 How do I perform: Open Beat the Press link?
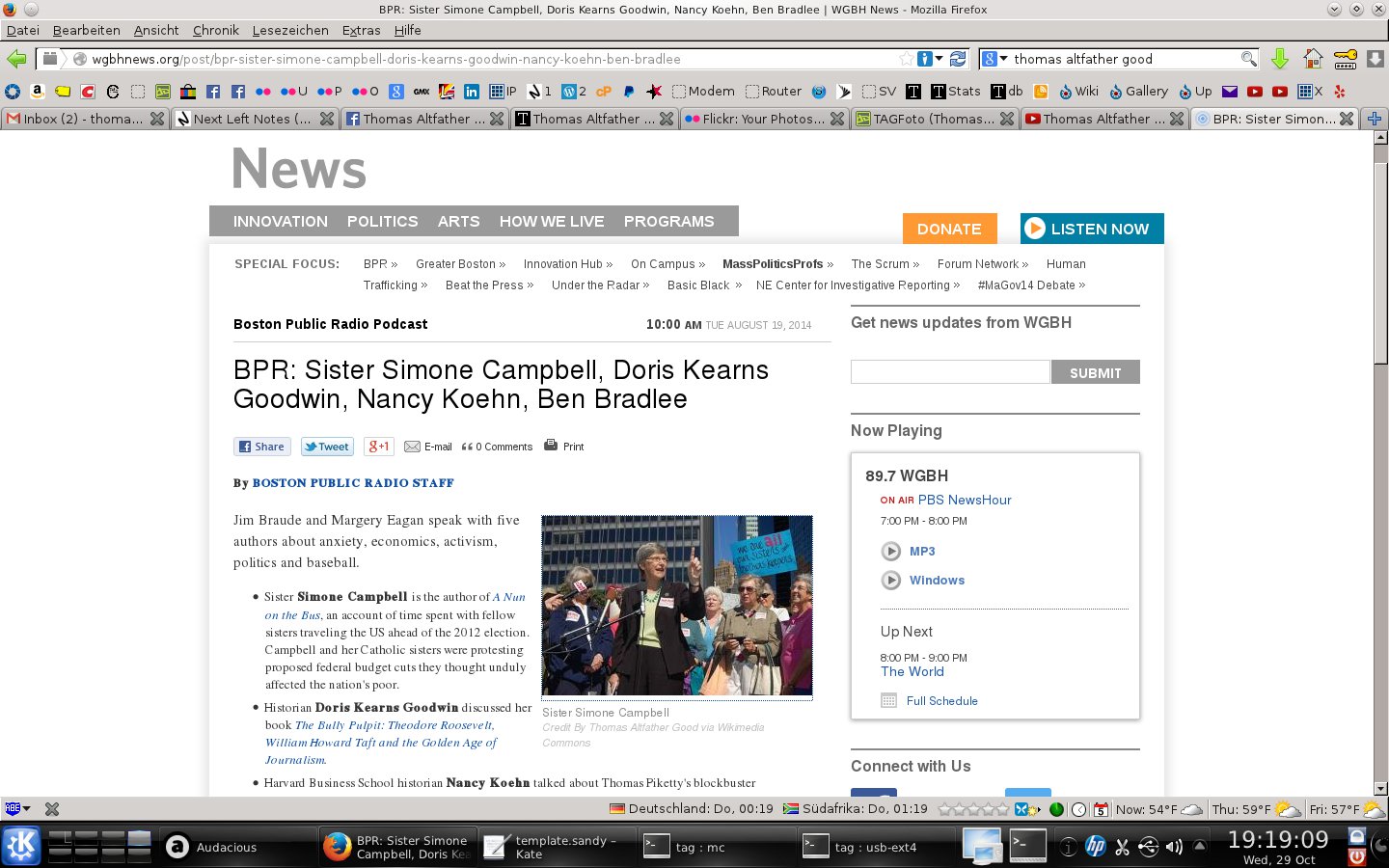(489, 285)
